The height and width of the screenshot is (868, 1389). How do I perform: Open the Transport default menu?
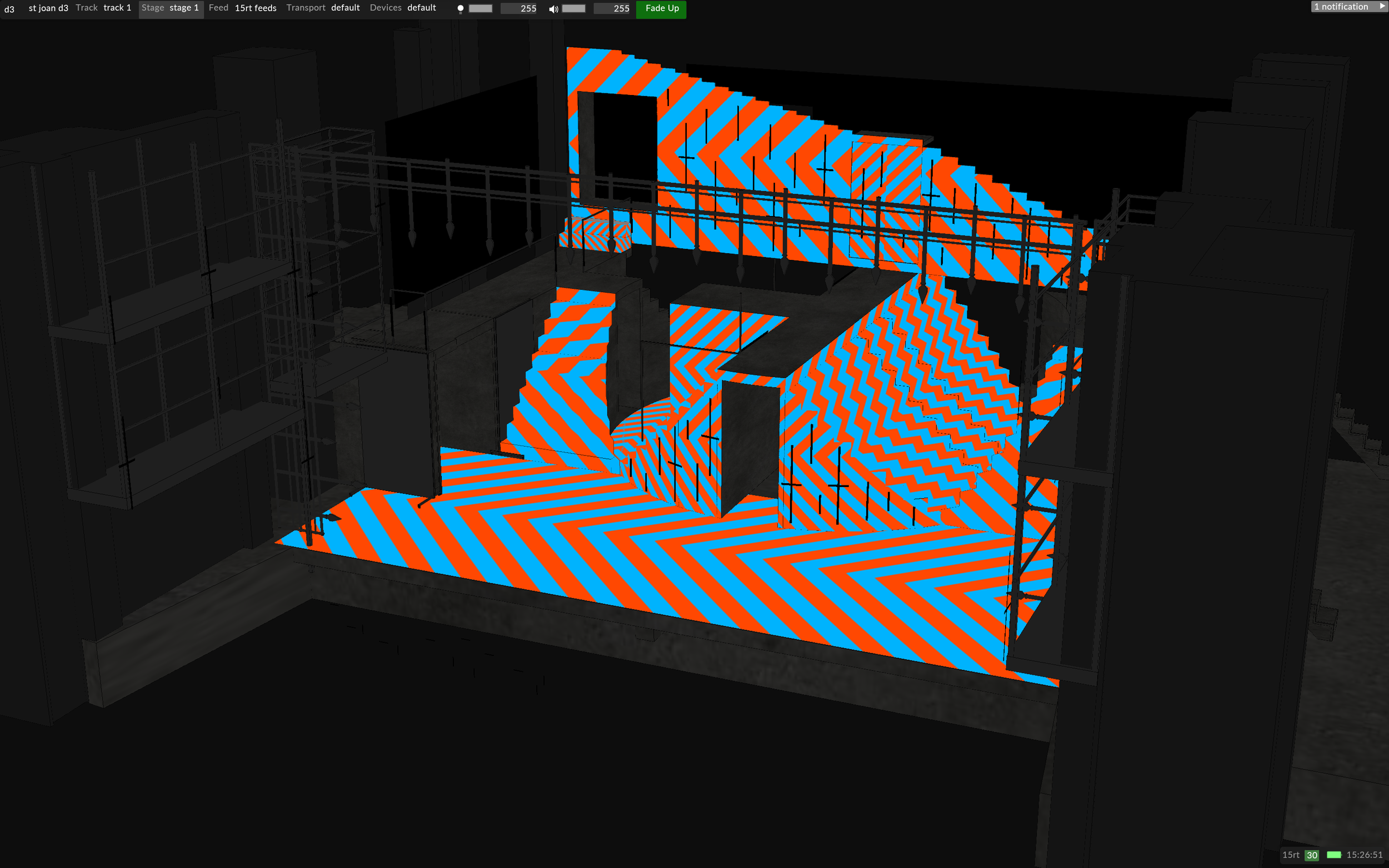(x=323, y=8)
